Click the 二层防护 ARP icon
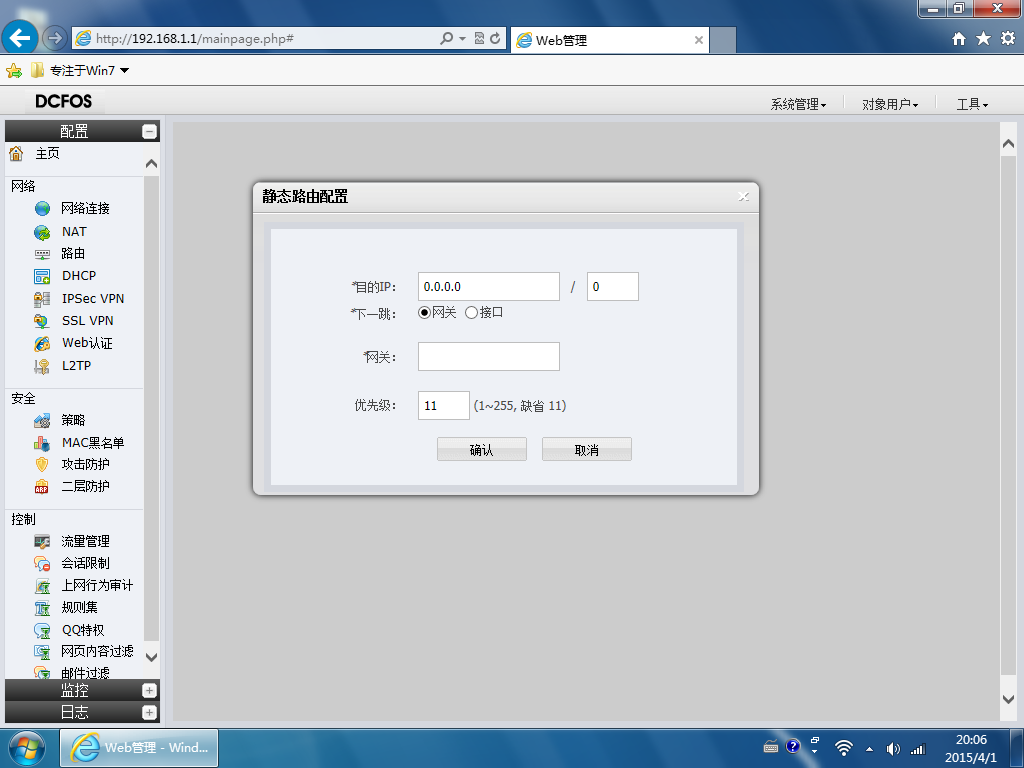The height and width of the screenshot is (768, 1024). (x=42, y=487)
